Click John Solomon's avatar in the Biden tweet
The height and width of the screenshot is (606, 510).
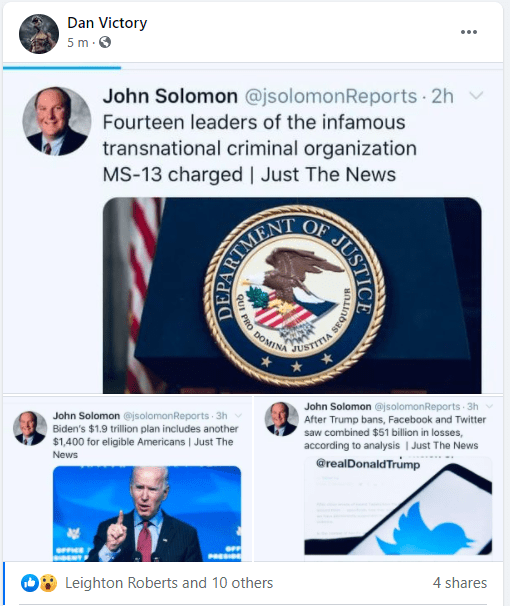tap(30, 428)
